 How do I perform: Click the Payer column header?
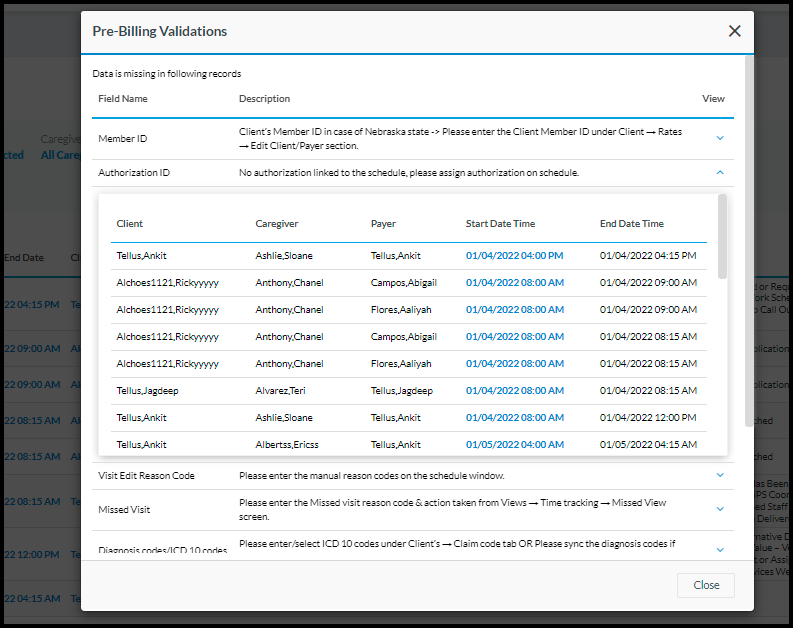pos(383,223)
